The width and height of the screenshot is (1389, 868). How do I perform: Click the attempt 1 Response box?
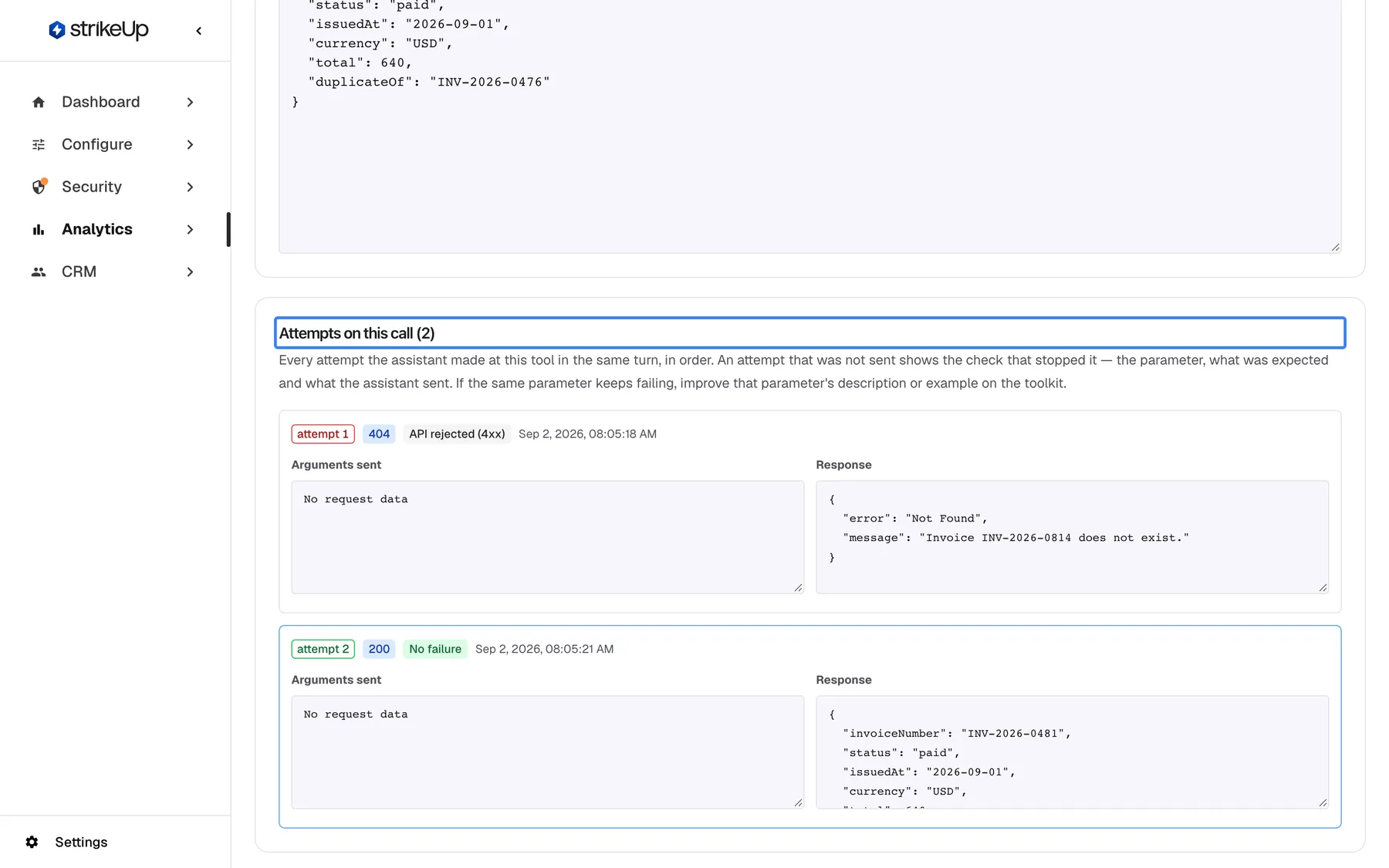click(x=1072, y=537)
